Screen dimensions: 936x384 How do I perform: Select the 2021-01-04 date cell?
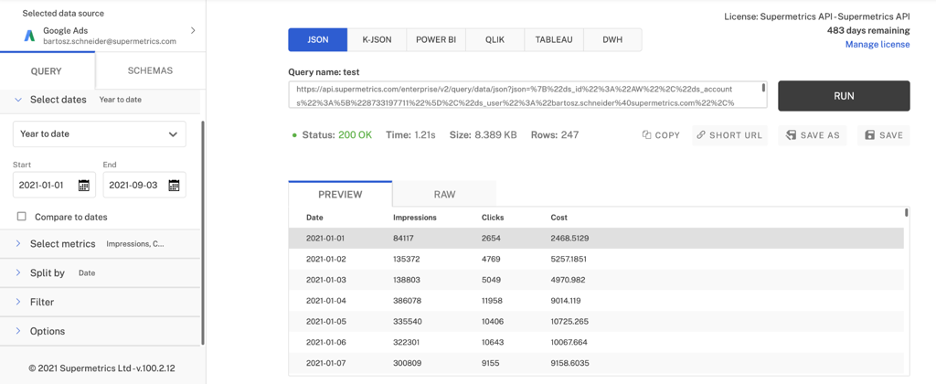pyautogui.click(x=326, y=300)
